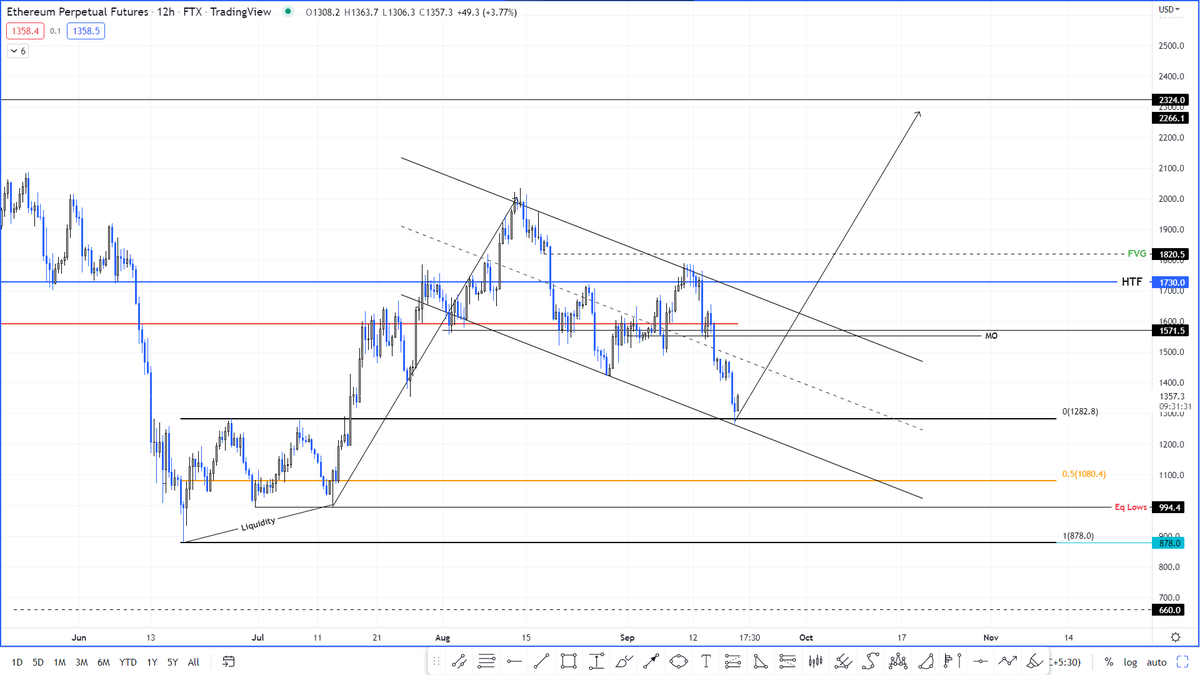This screenshot has width=1200, height=675.
Task: Click the 660.0 price axis label
Action: [1170, 609]
